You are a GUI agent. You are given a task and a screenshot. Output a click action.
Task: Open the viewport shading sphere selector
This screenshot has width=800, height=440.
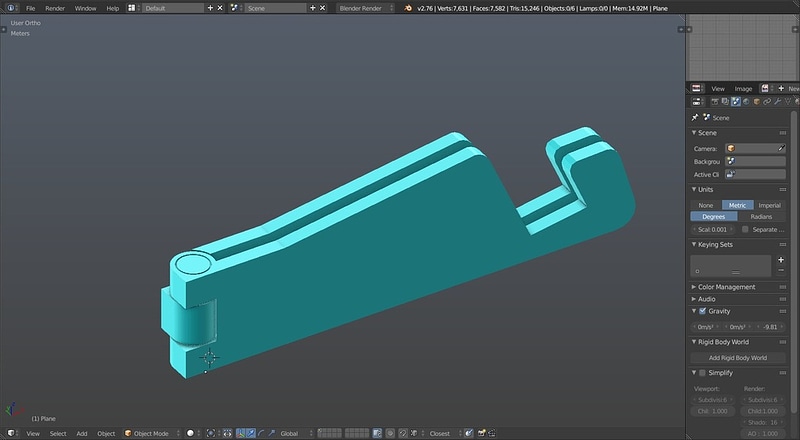pyautogui.click(x=190, y=433)
